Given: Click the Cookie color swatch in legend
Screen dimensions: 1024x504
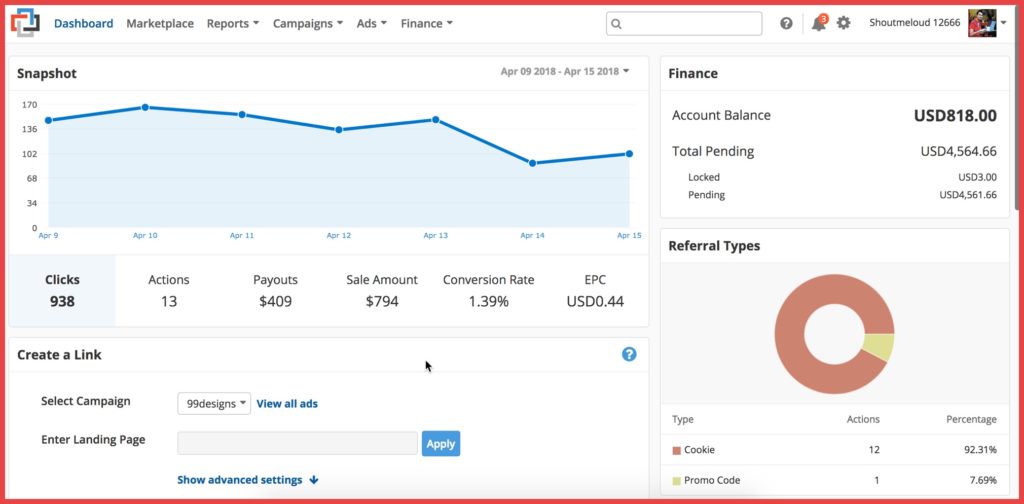Looking at the screenshot, I should (x=677, y=450).
